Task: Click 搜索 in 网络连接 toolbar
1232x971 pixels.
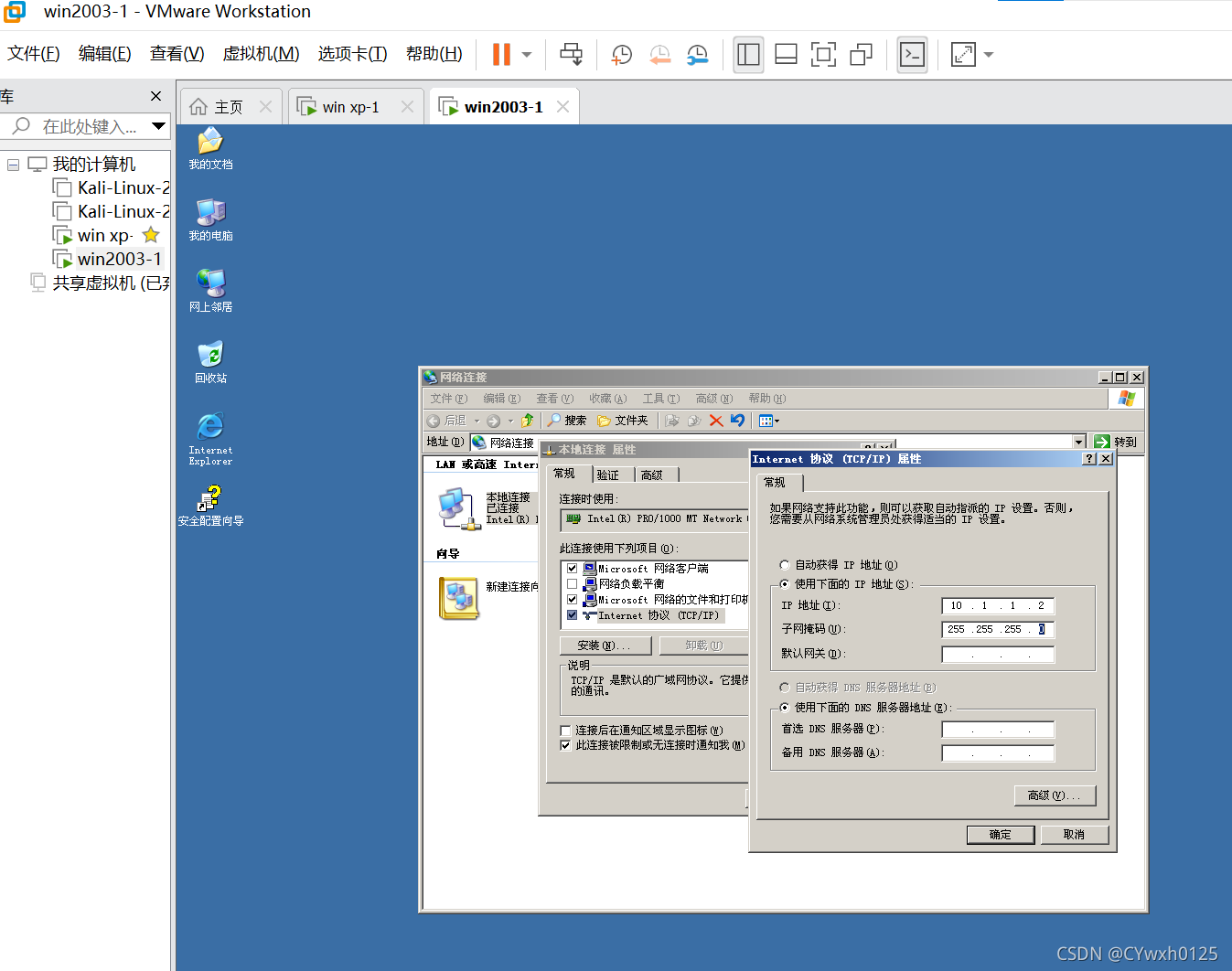Action: pos(567,421)
